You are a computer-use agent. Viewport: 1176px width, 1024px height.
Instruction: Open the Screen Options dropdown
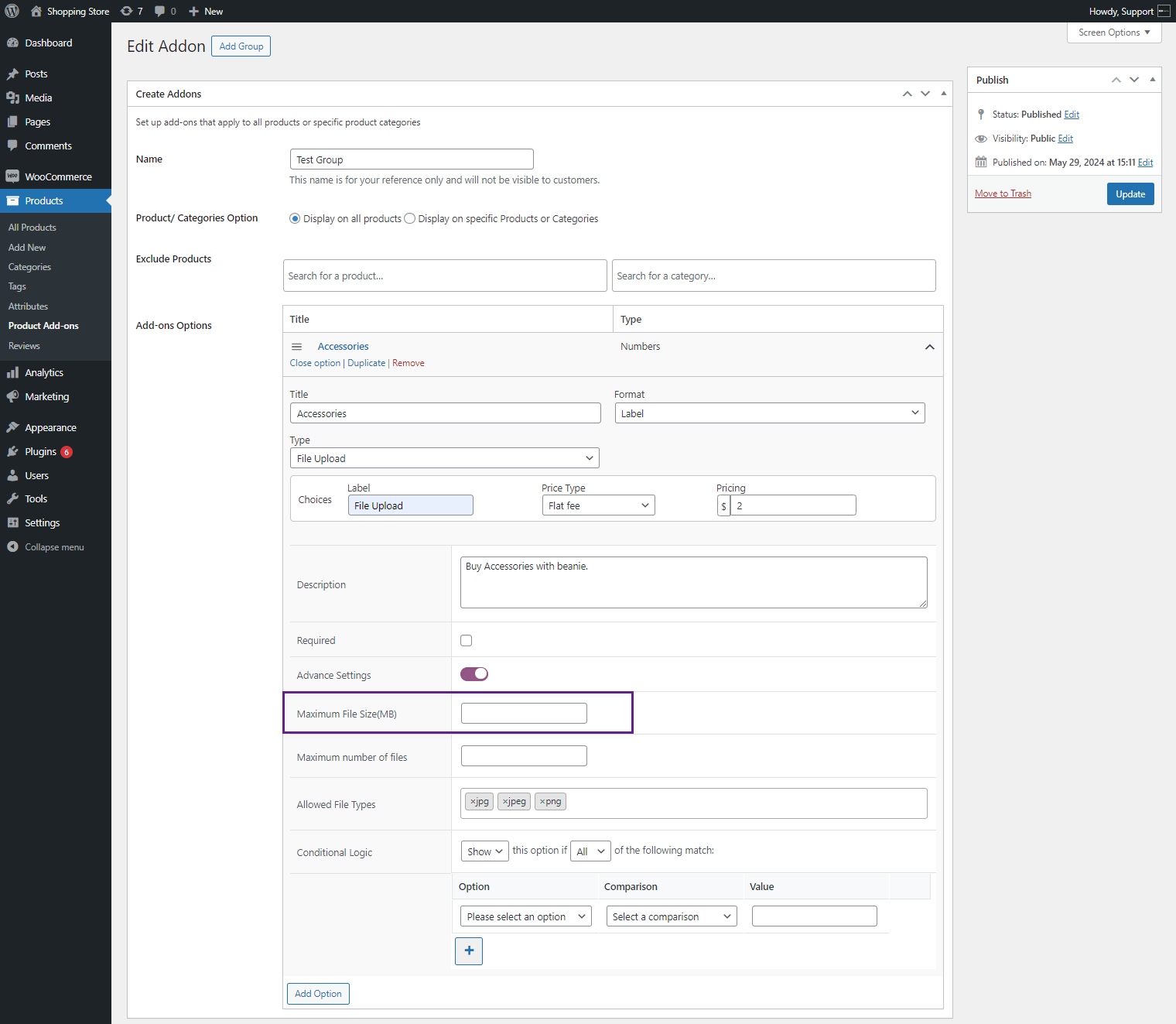[1114, 33]
